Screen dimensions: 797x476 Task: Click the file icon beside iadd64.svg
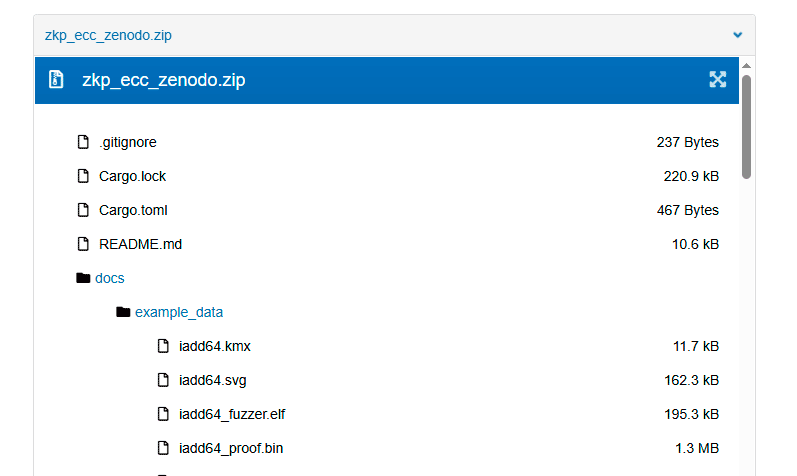[163, 380]
